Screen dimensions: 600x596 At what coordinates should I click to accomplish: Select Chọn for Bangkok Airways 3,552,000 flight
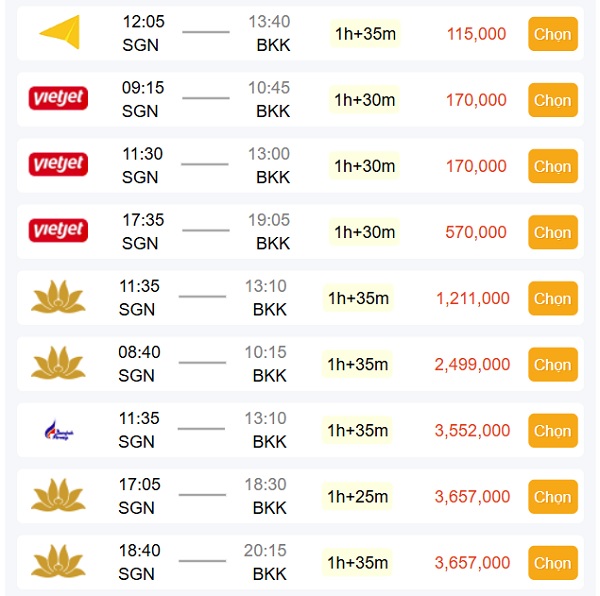point(553,431)
